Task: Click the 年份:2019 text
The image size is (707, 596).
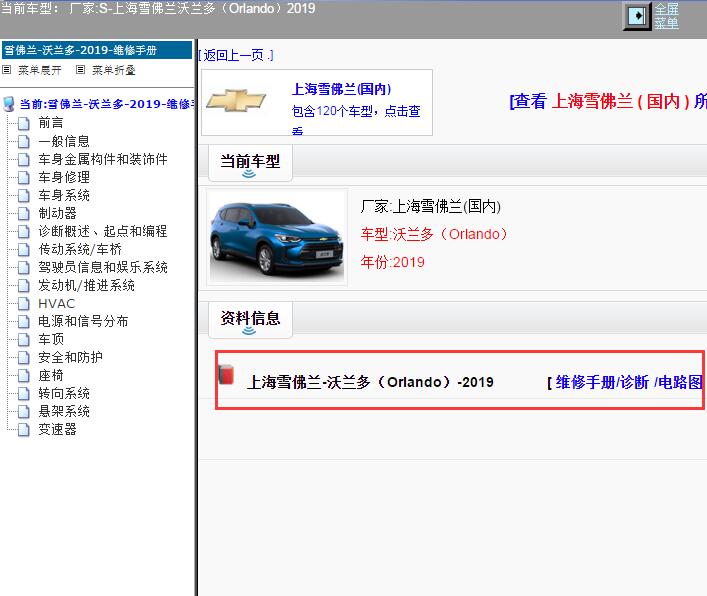Action: coord(392,262)
